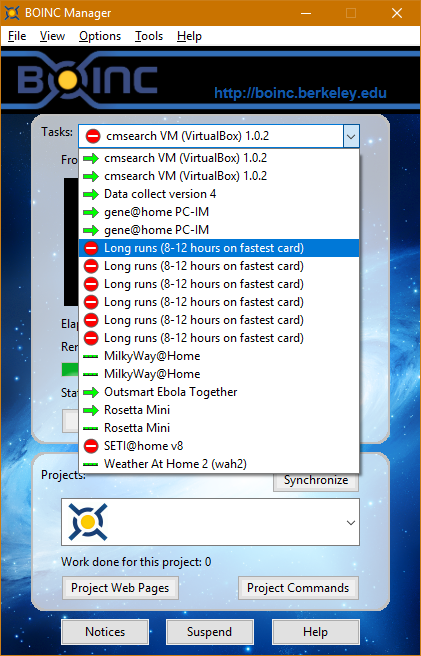The width and height of the screenshot is (421, 656).
Task: Select the last Long runs task in list
Action: (219, 338)
